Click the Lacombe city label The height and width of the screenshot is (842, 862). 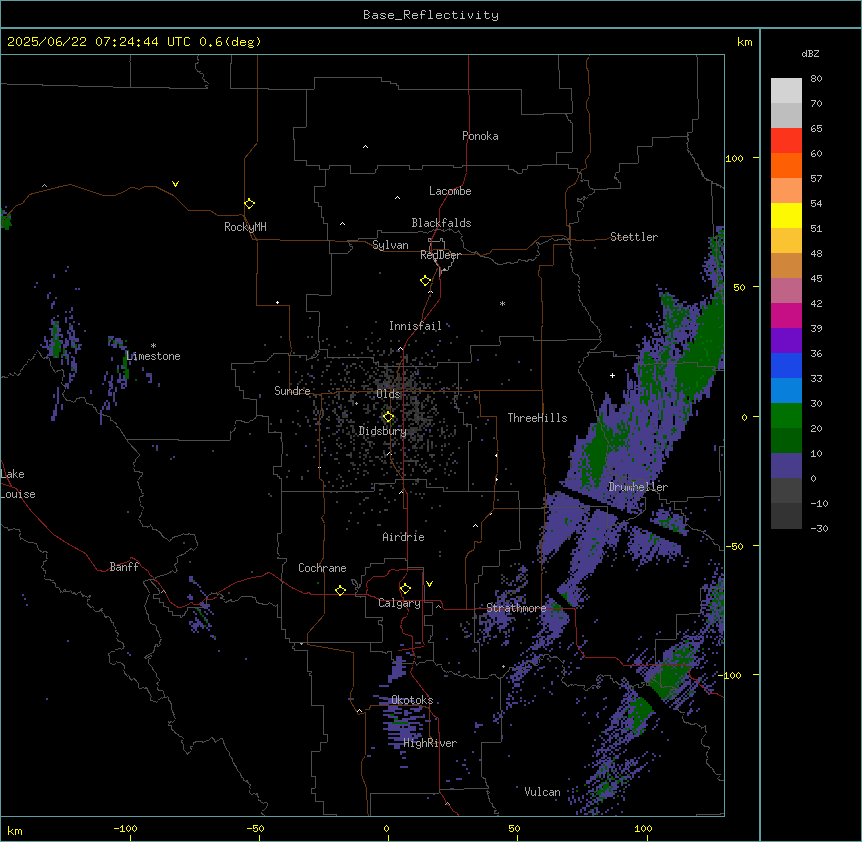(450, 191)
